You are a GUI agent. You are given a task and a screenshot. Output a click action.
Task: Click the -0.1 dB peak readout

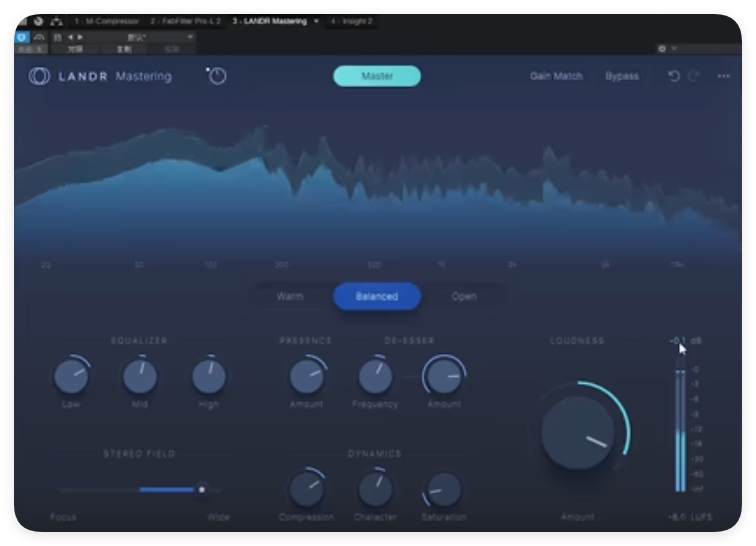click(685, 341)
